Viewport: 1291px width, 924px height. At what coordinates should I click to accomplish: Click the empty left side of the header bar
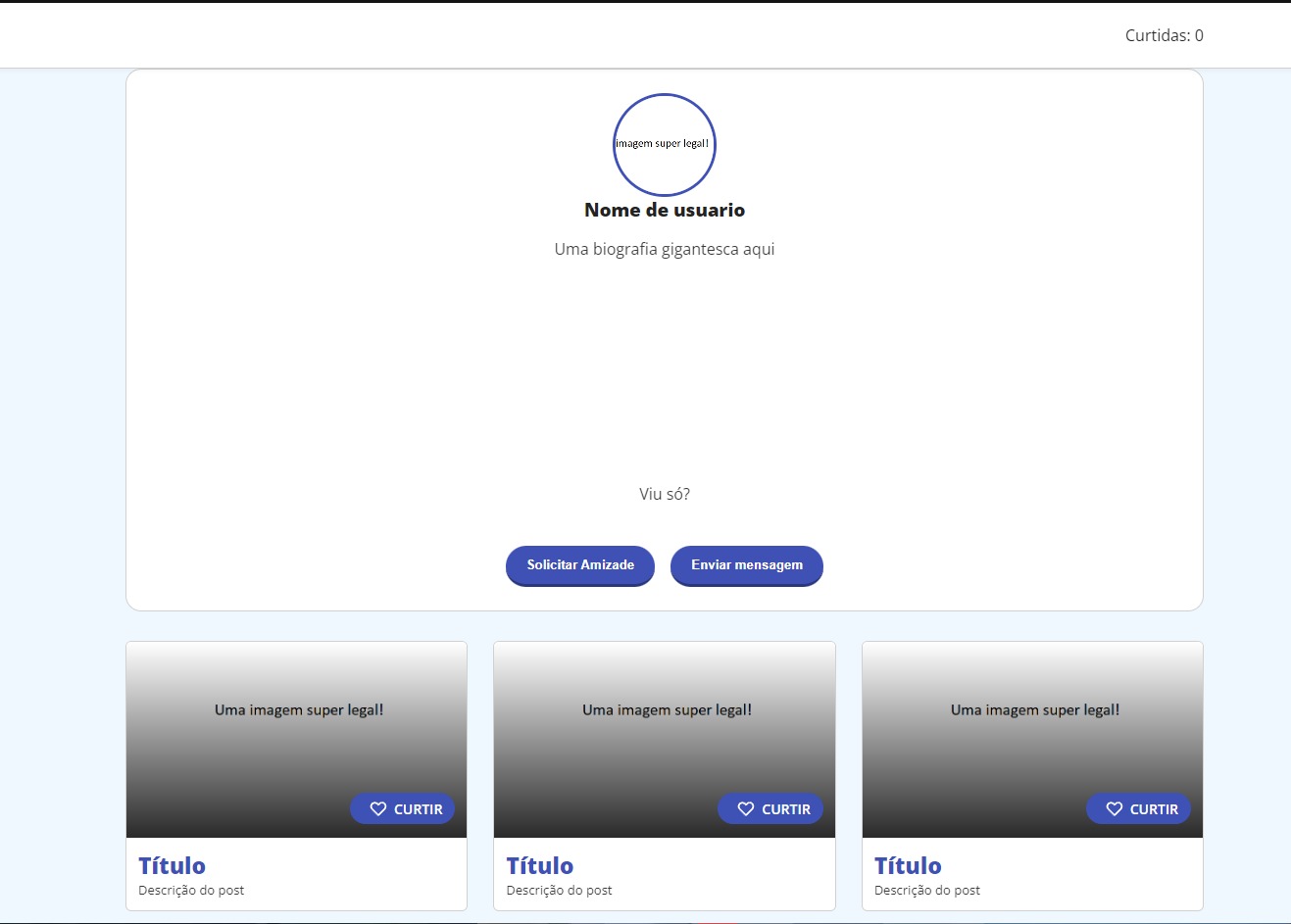(294, 35)
